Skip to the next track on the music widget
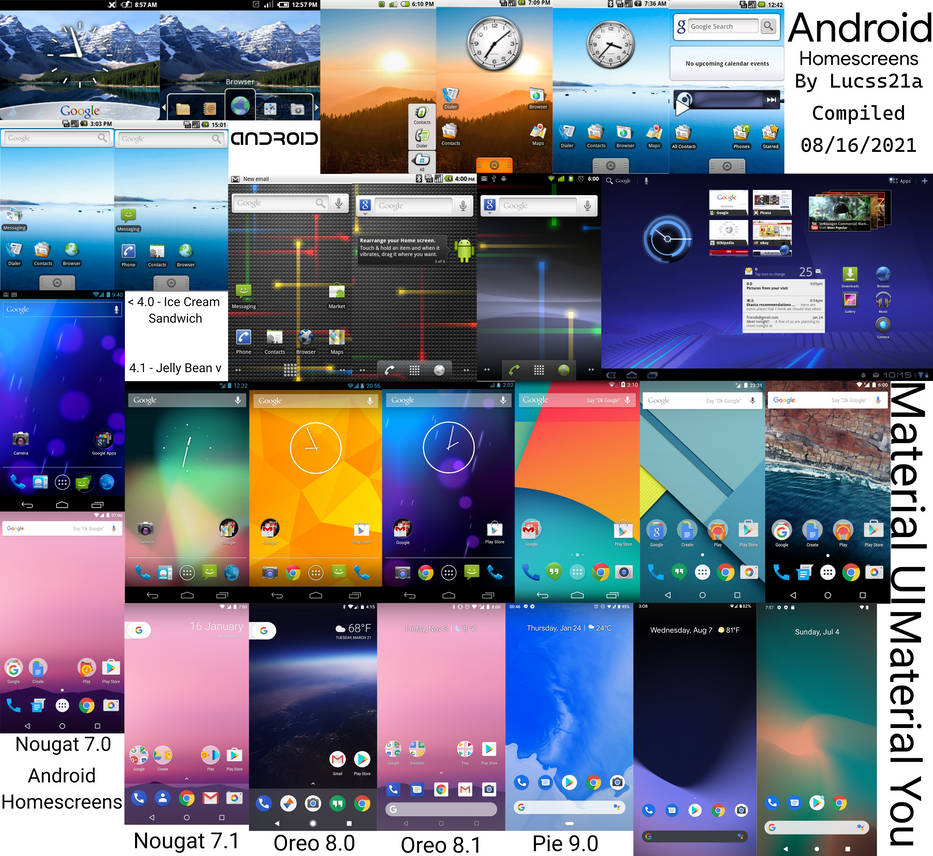The width and height of the screenshot is (933, 856). pyautogui.click(x=771, y=98)
